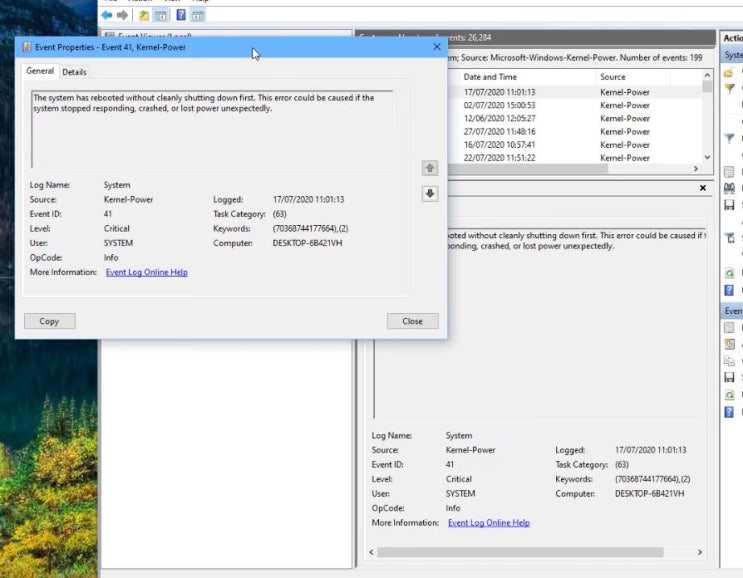Switch to the Details tab in Event Properties
Image resolution: width=743 pixels, height=578 pixels.
(x=74, y=72)
